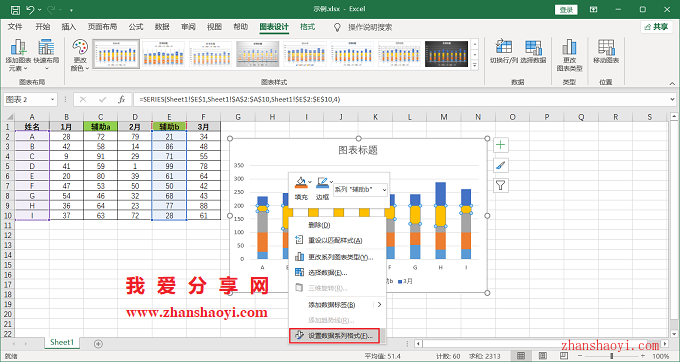Select the dark background chart style
Image resolution: width=680 pixels, height=362 pixels.
point(447,54)
